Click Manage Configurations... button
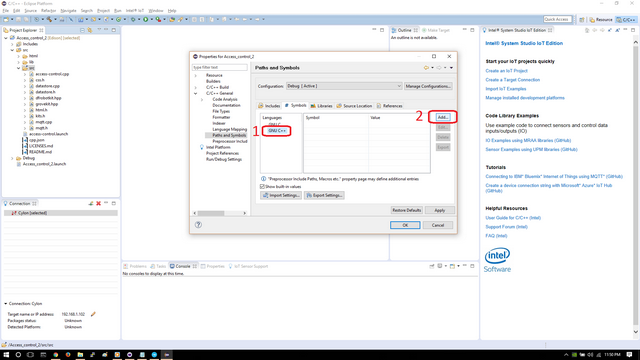 tap(428, 86)
